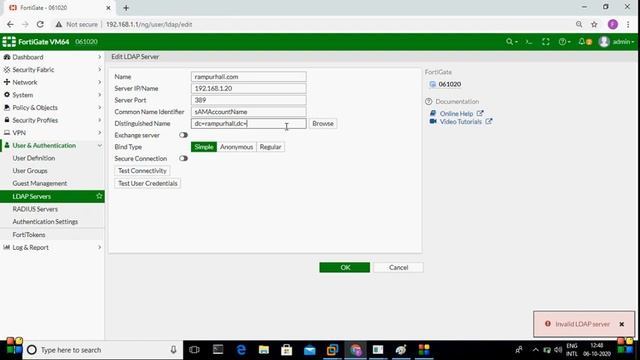The image size is (640, 360).
Task: Click the Server IP/Name field
Action: (249, 88)
